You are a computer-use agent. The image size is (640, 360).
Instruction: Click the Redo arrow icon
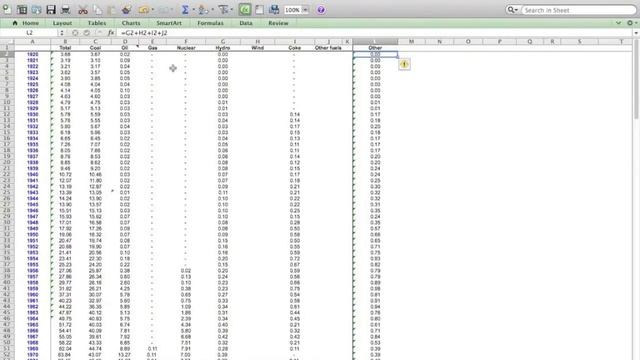click(162, 9)
